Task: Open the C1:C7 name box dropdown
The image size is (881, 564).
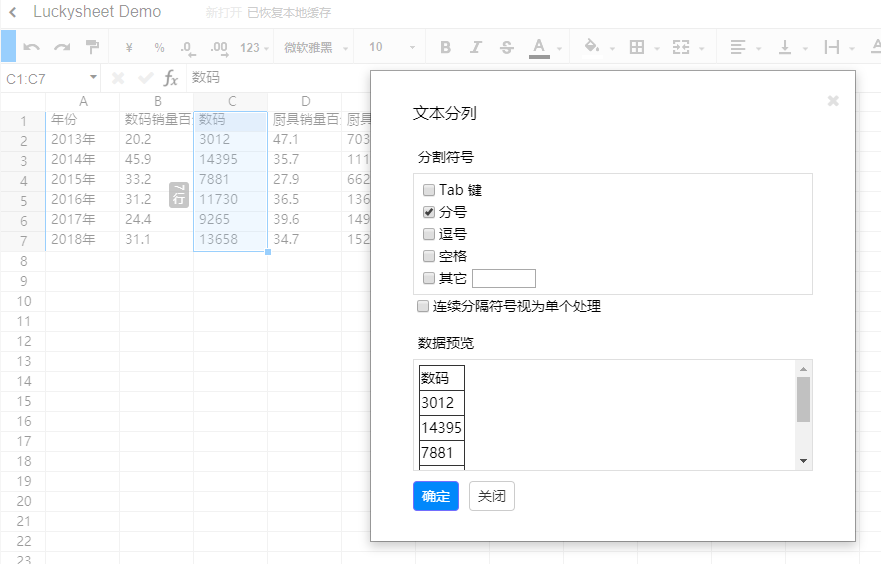Action: point(93,77)
